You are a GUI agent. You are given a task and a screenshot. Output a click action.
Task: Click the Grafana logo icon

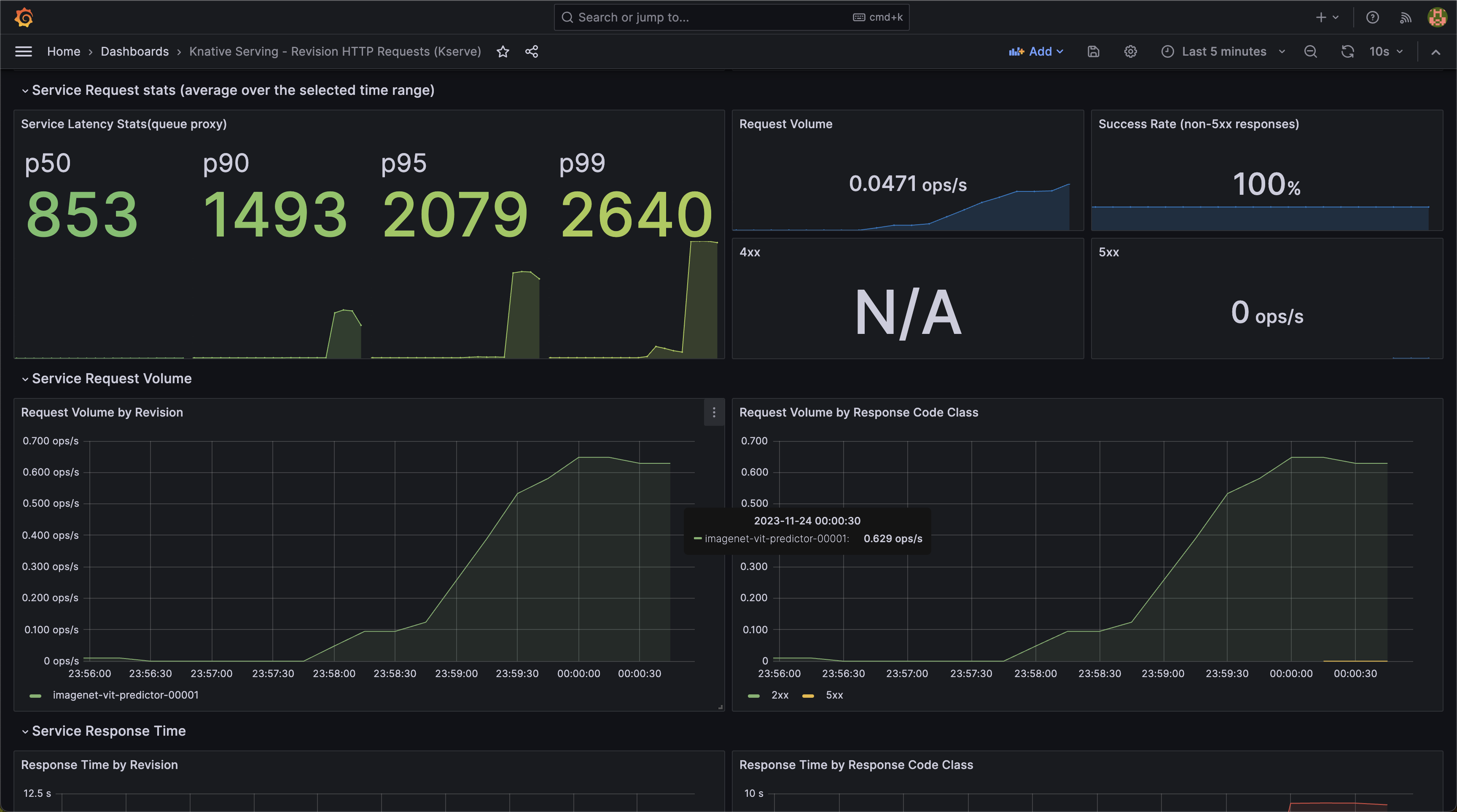[x=24, y=18]
